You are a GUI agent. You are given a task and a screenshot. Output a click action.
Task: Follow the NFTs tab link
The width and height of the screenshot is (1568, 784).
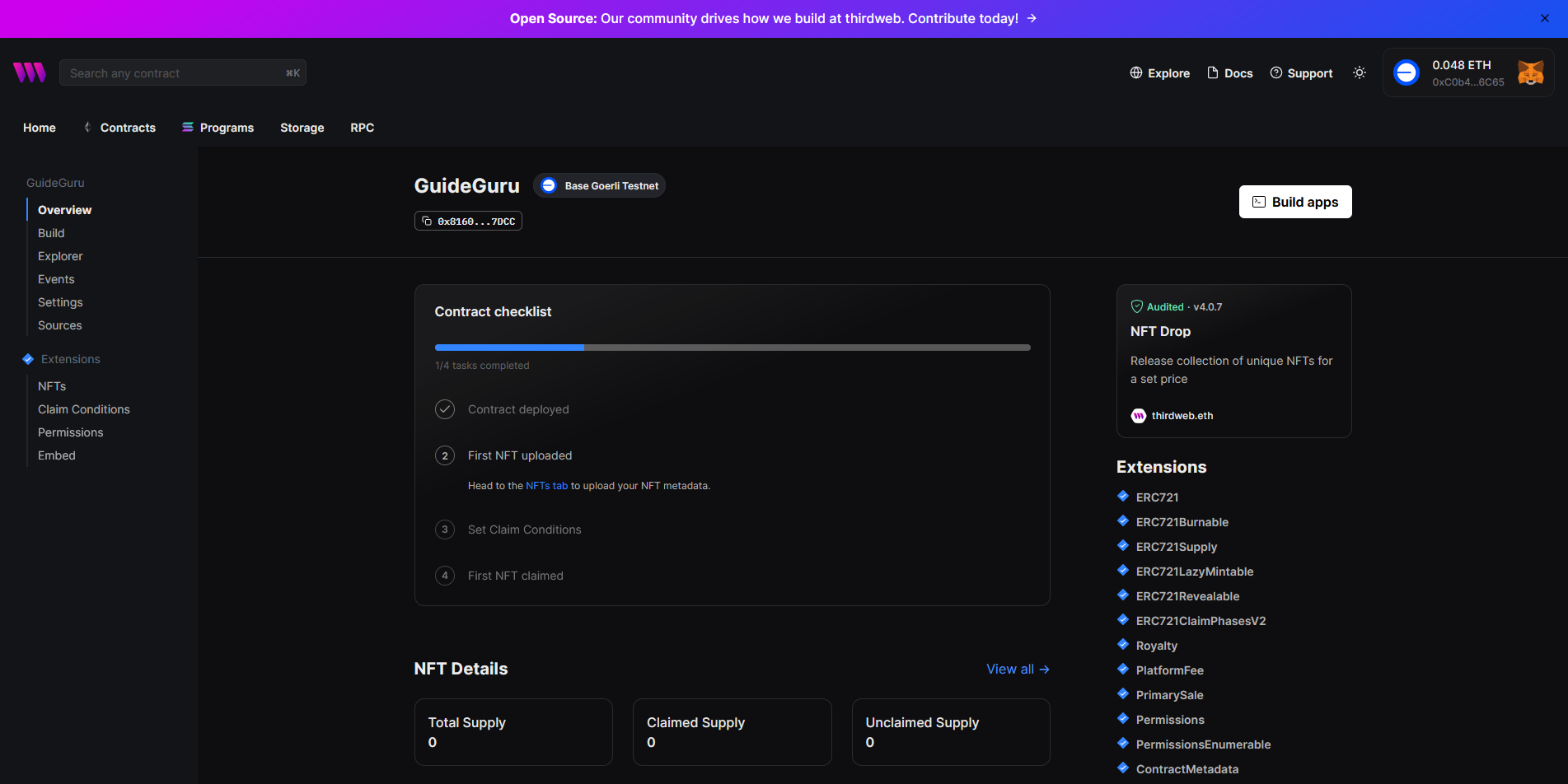coord(546,486)
